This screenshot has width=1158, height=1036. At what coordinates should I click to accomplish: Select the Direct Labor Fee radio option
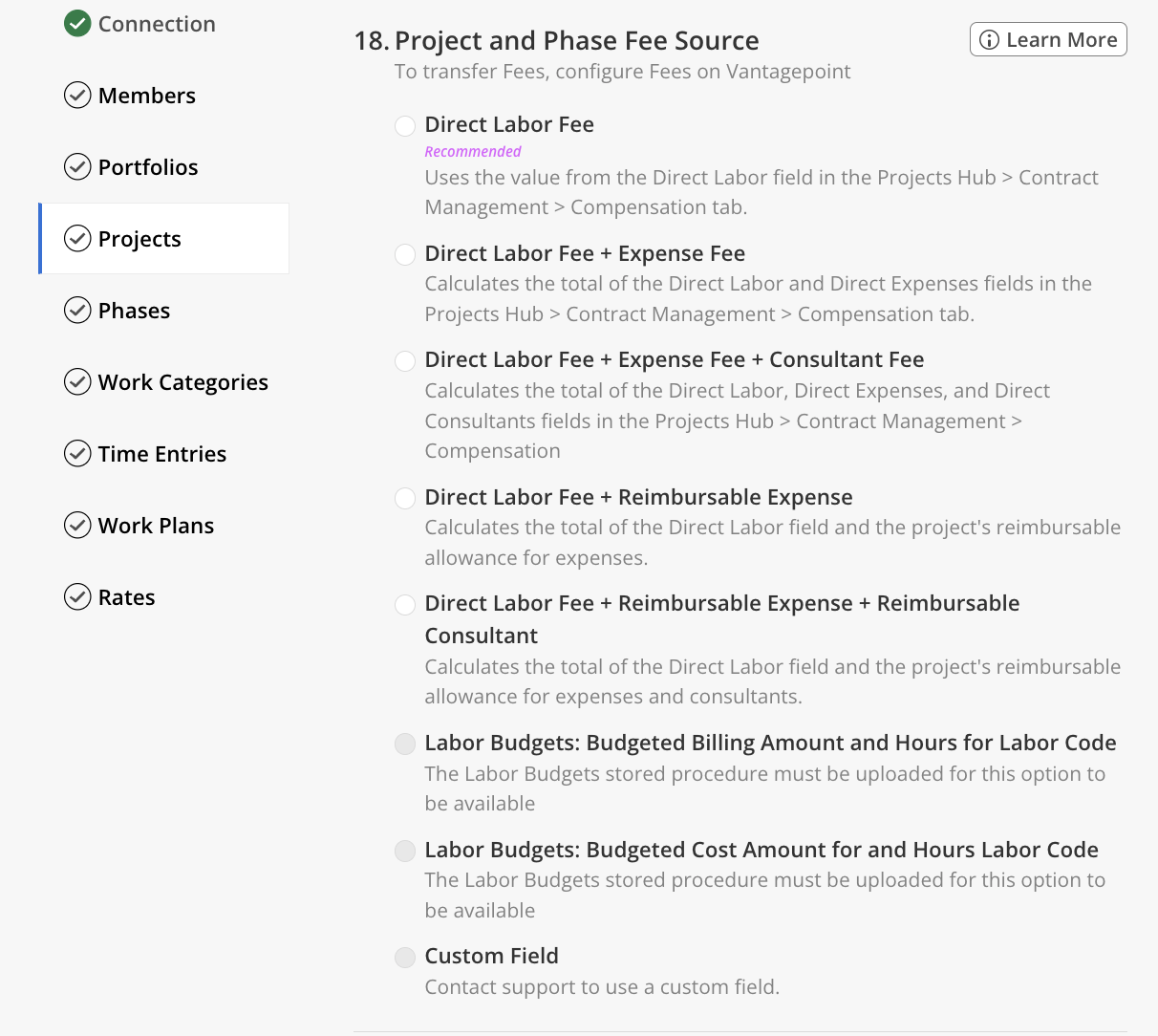coord(405,125)
